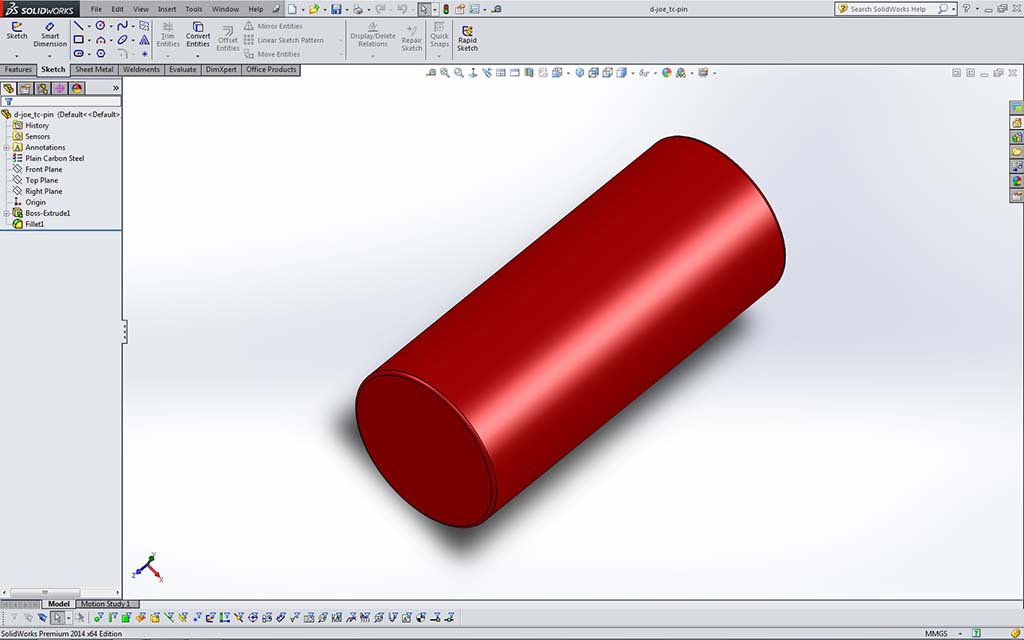1024x640 pixels.
Task: Open the Smart Dimension dropdown arrow
Action: pos(49,56)
